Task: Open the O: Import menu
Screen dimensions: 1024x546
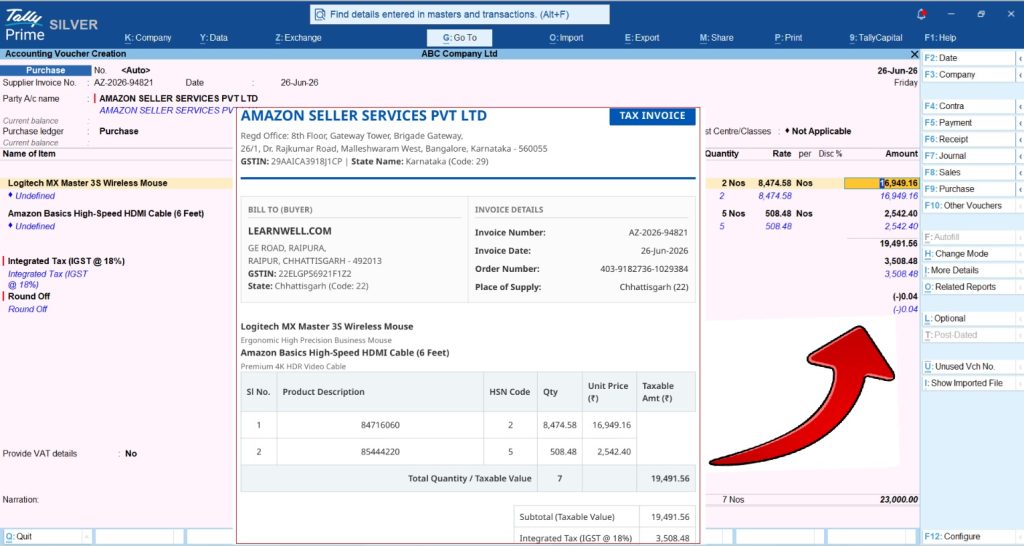Action: point(566,38)
